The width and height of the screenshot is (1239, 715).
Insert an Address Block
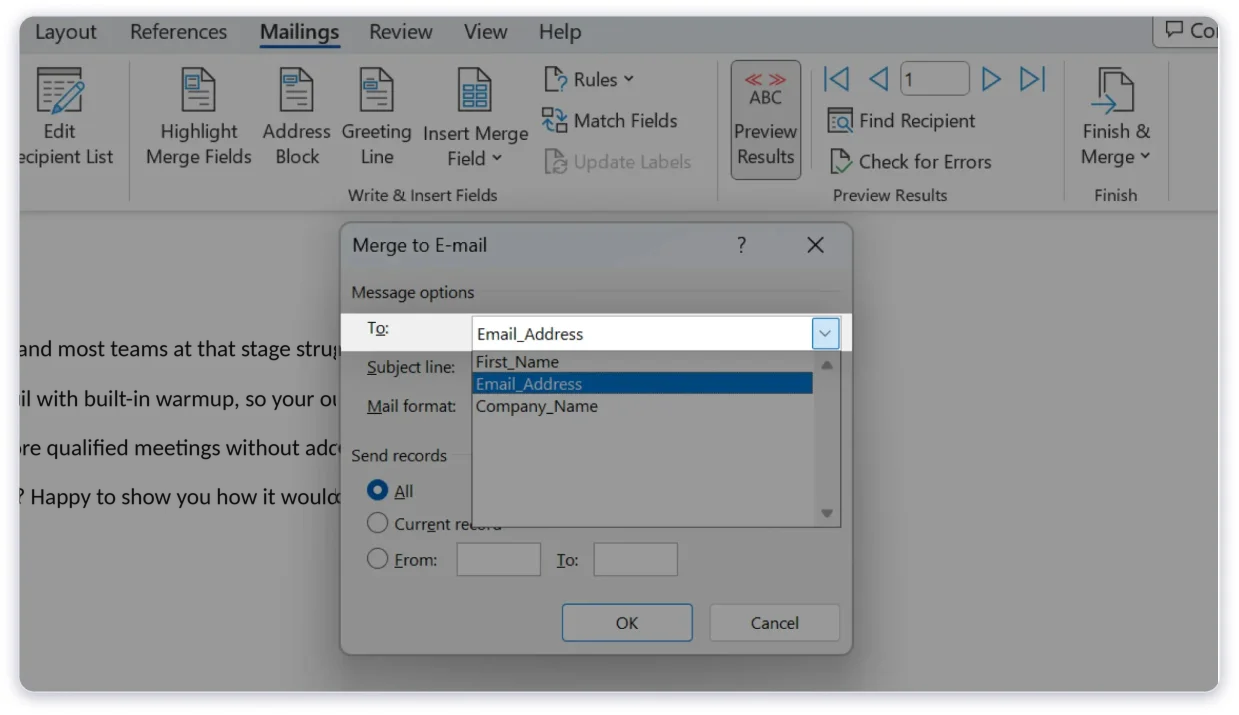click(x=297, y=118)
